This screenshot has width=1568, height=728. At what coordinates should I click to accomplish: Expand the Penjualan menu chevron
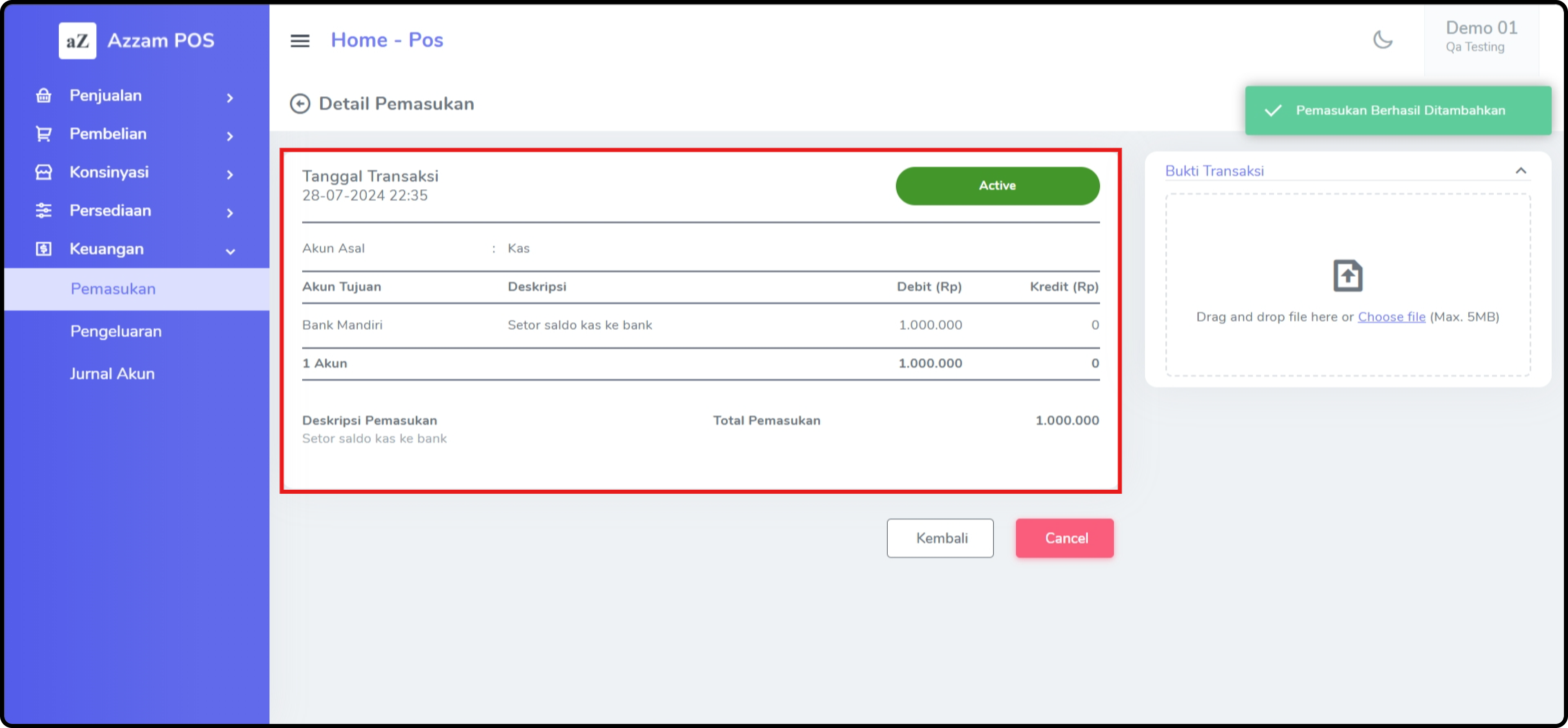point(229,97)
